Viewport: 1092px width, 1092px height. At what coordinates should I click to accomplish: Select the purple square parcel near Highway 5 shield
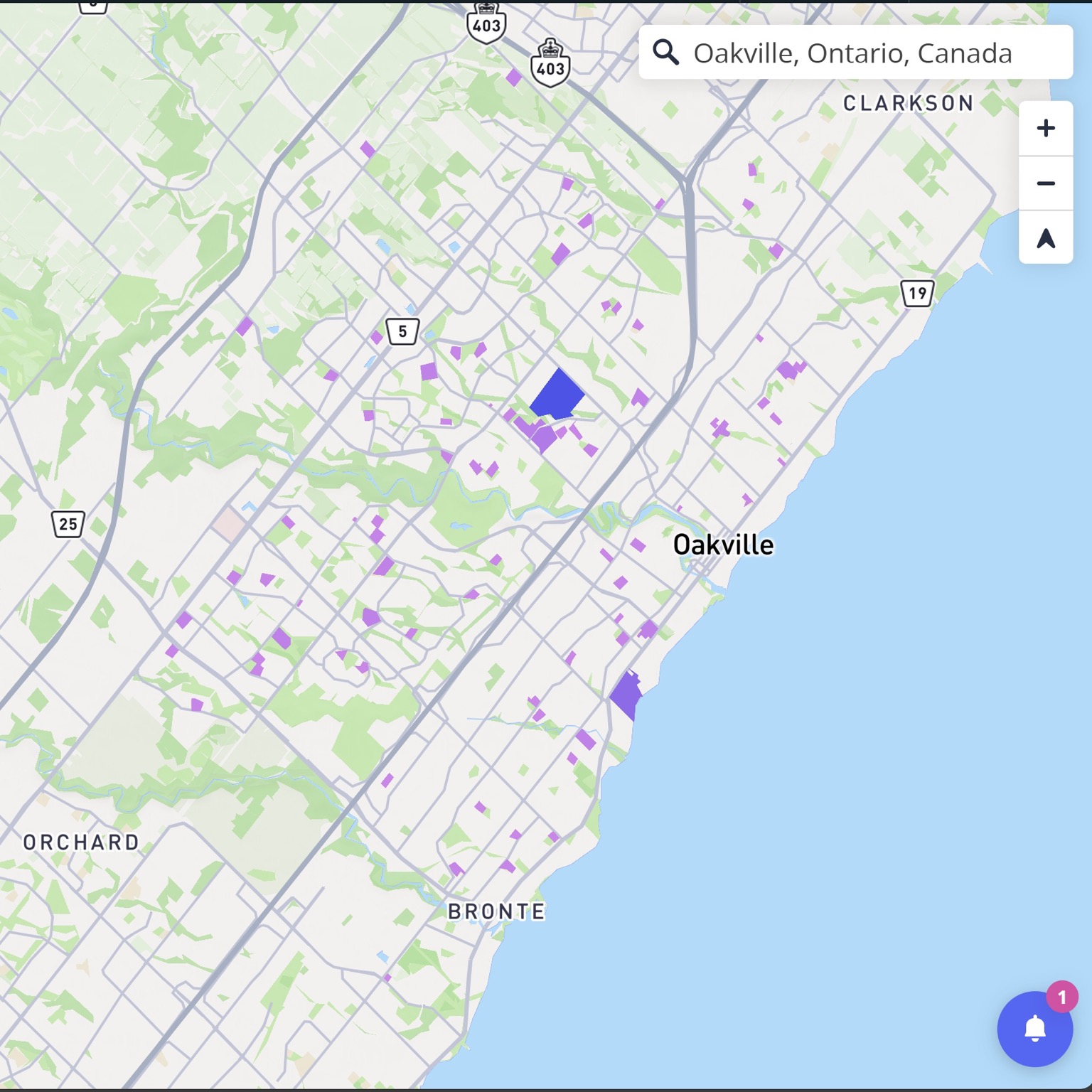click(429, 371)
